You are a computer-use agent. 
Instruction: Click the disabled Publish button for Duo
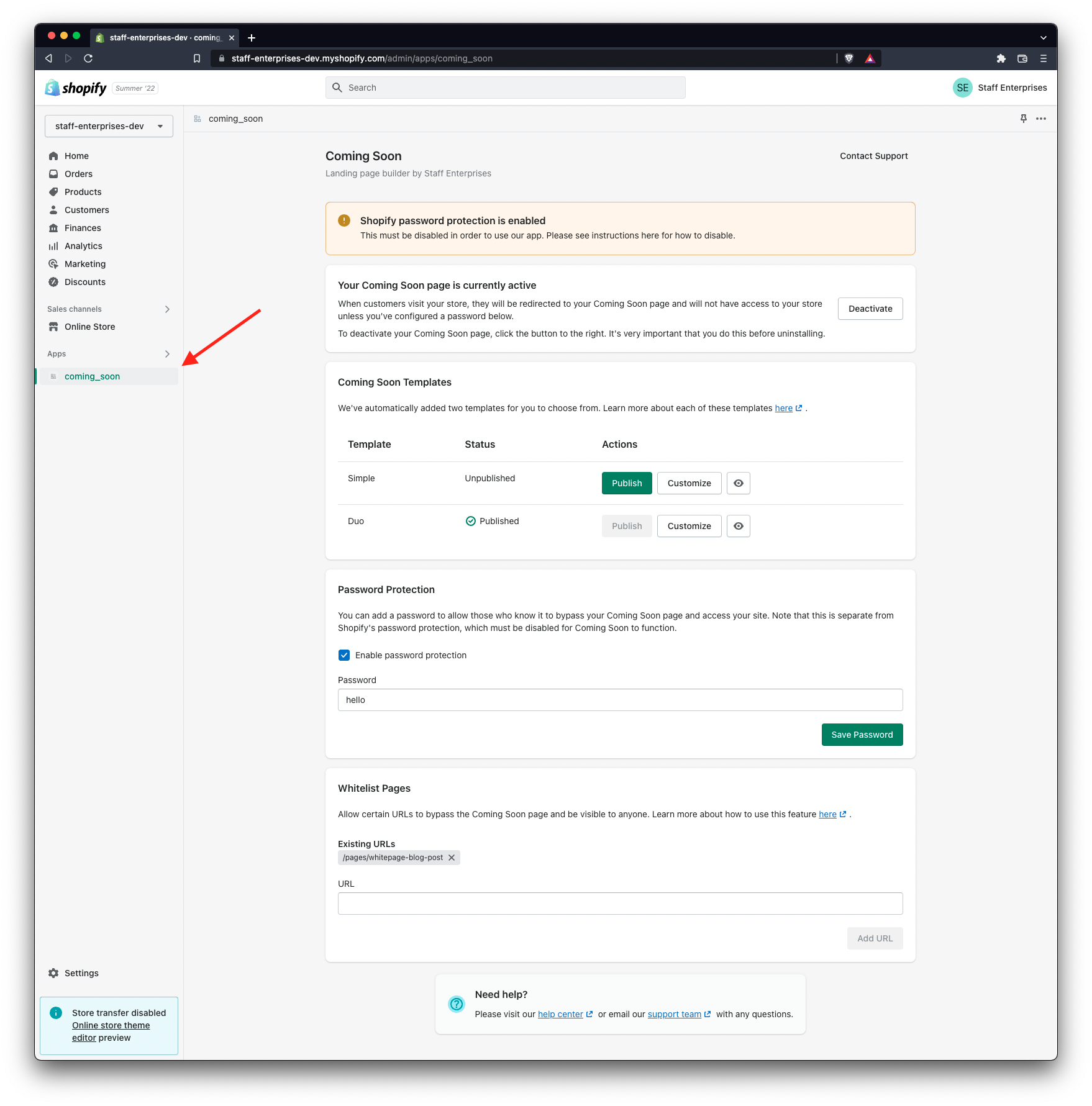627,526
